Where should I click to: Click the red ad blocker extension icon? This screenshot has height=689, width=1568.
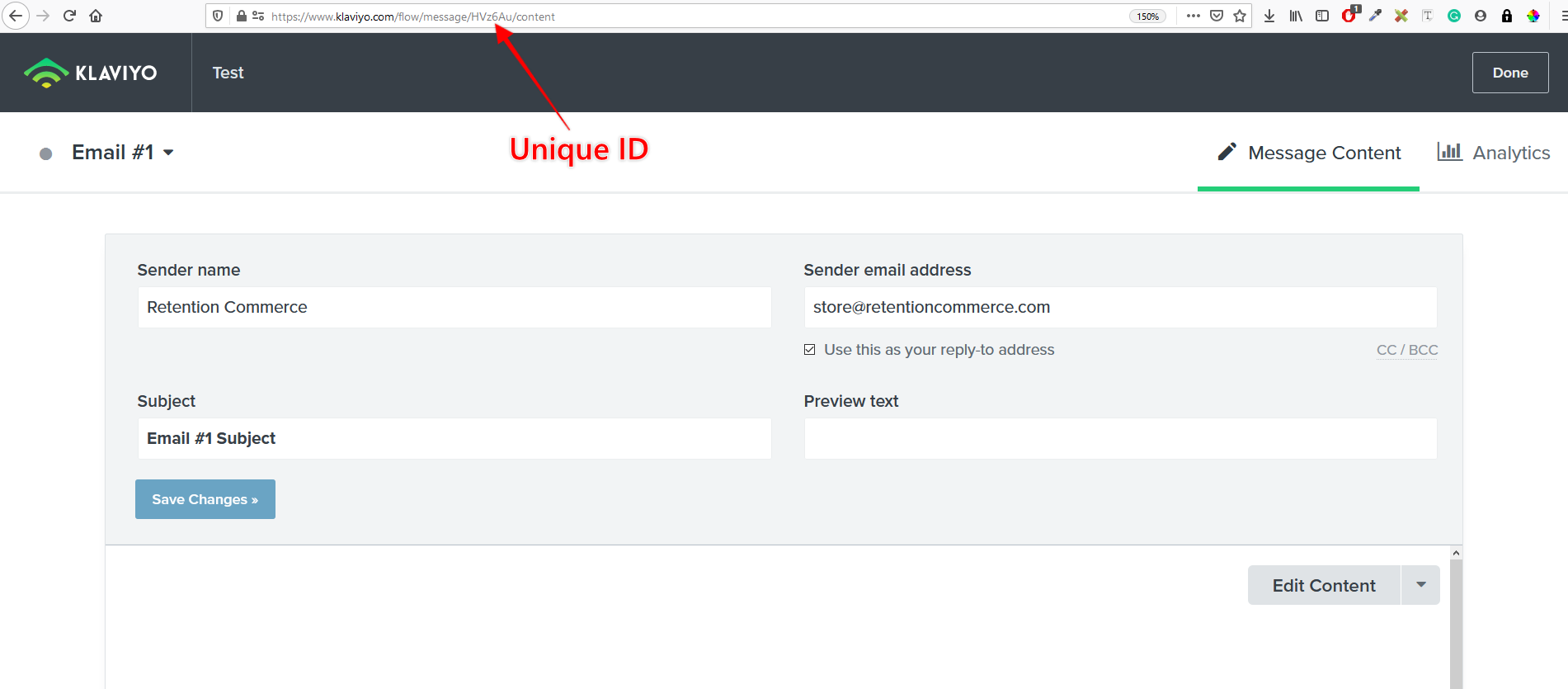click(x=1349, y=15)
